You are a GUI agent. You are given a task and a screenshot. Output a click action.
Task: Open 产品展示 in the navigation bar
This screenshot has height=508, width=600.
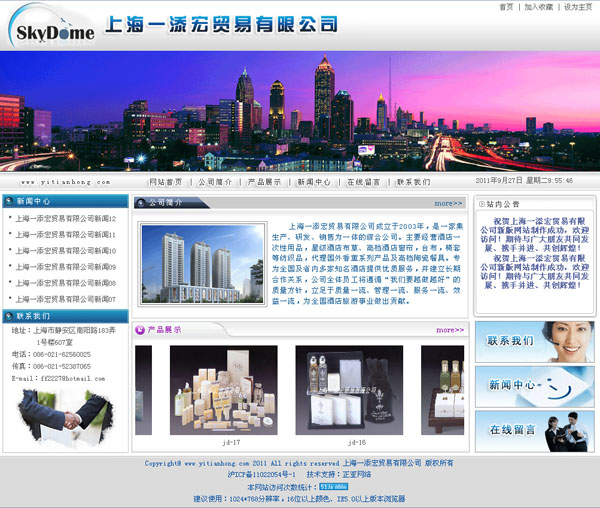[265, 182]
